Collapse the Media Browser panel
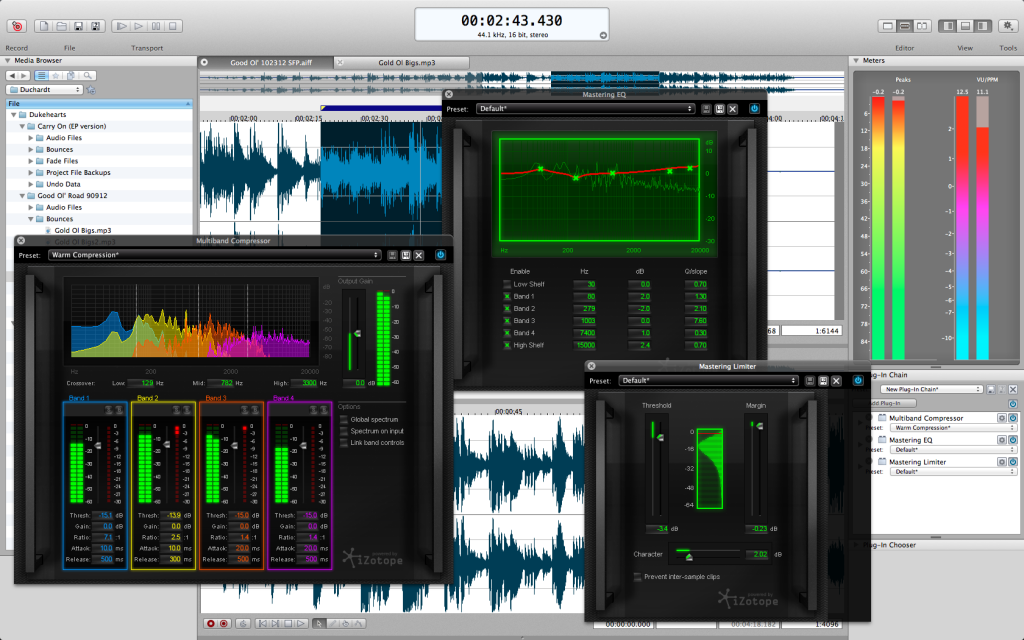This screenshot has height=640, width=1024. pos(8,61)
